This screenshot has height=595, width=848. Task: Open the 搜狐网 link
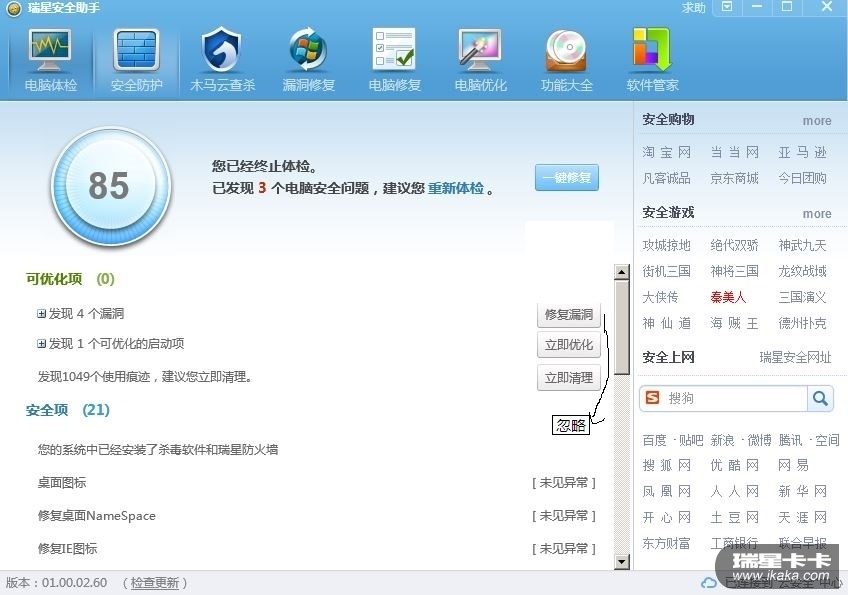(666, 465)
